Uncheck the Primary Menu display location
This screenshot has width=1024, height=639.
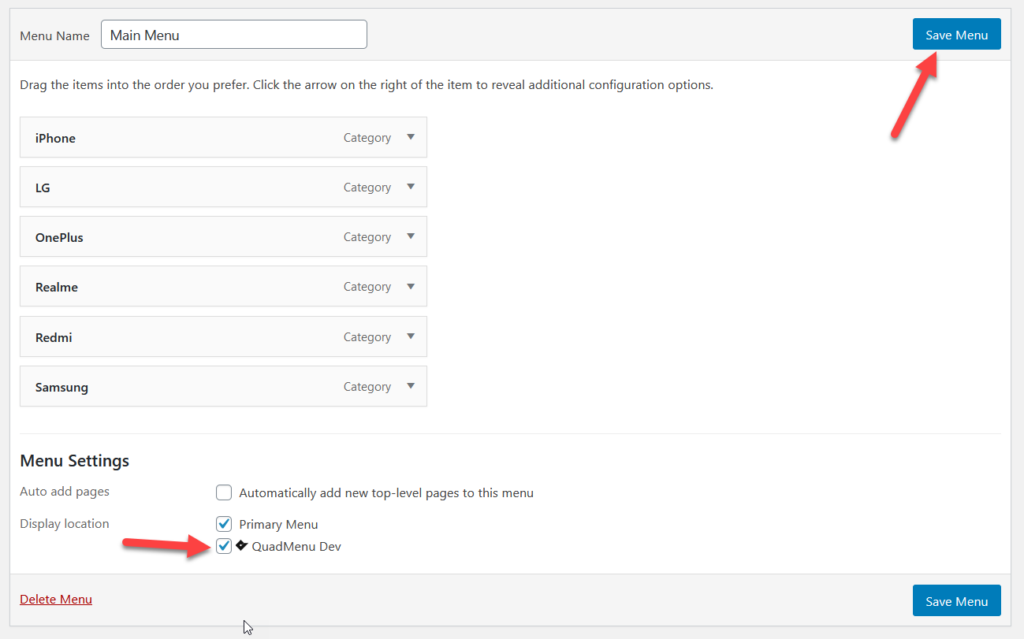tap(224, 524)
